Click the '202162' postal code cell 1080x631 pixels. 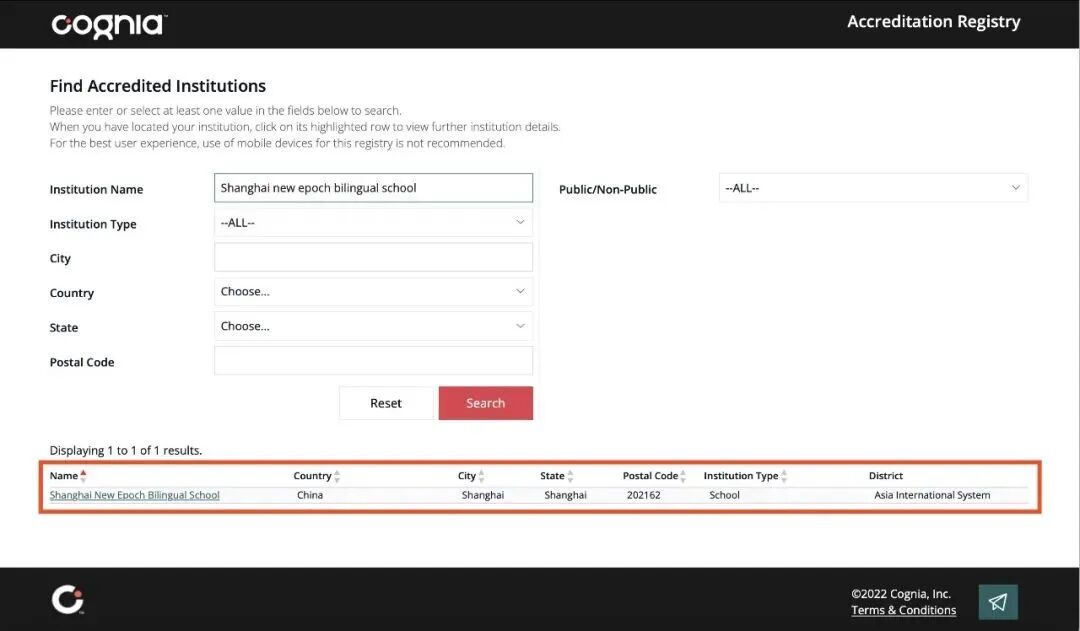point(643,495)
